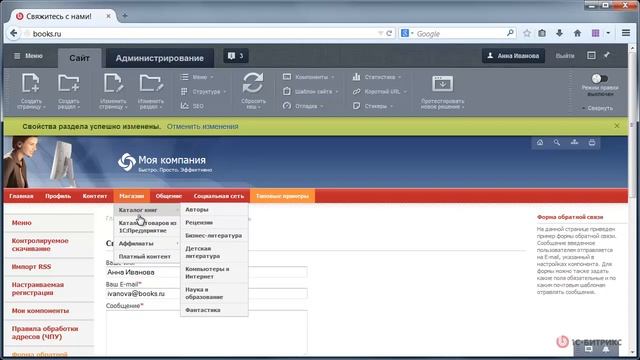Close the Свяжитесь с нами tab
This screenshot has height=360, width=640.
(x=108, y=16)
